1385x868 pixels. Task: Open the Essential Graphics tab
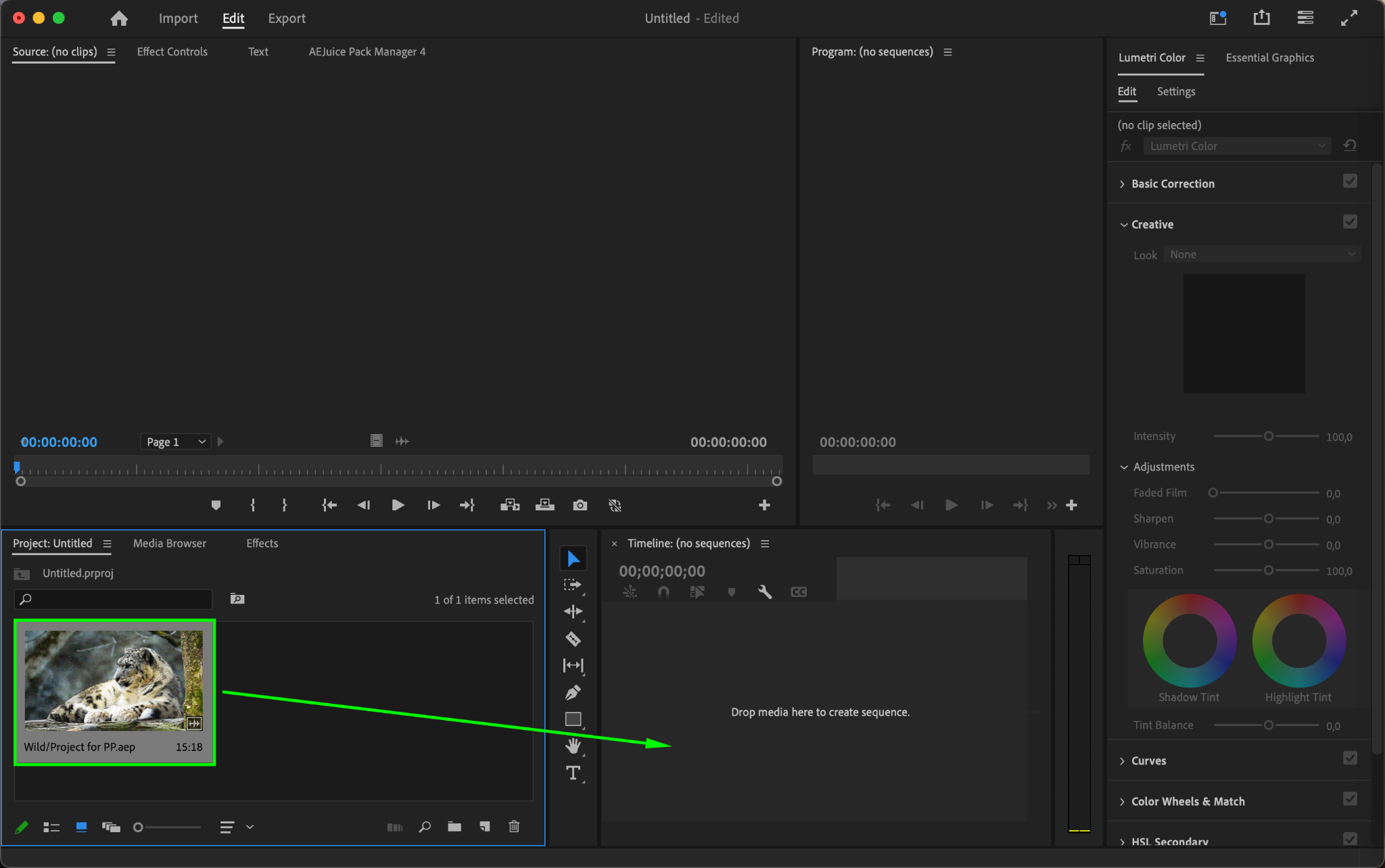point(1269,57)
